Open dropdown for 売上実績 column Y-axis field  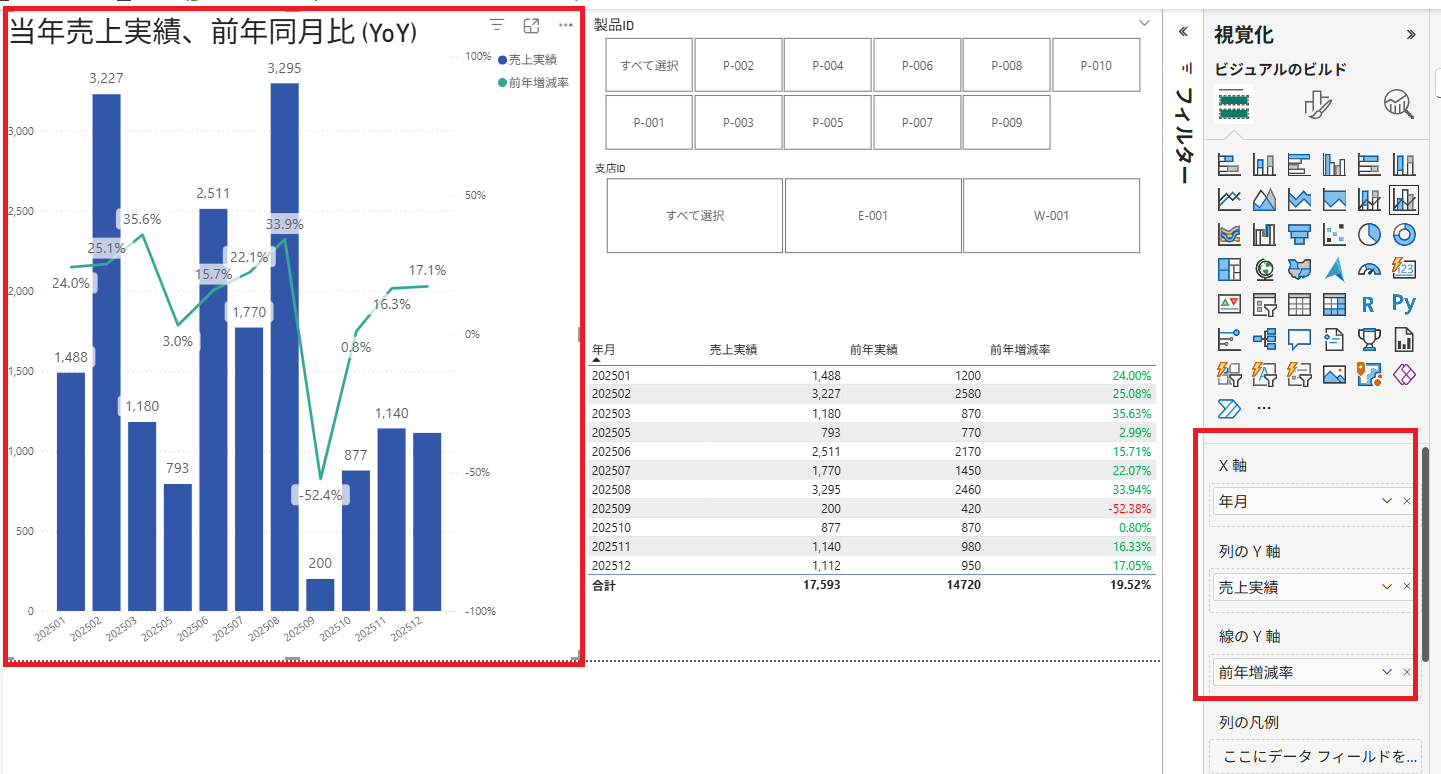[x=1387, y=586]
